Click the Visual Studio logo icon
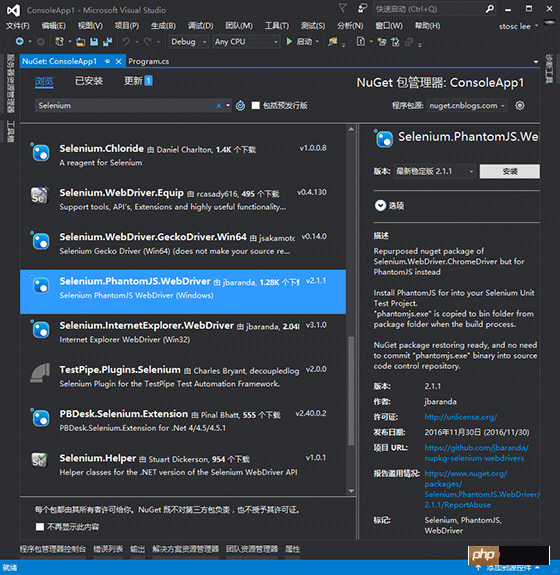The image size is (560, 575). (14, 10)
